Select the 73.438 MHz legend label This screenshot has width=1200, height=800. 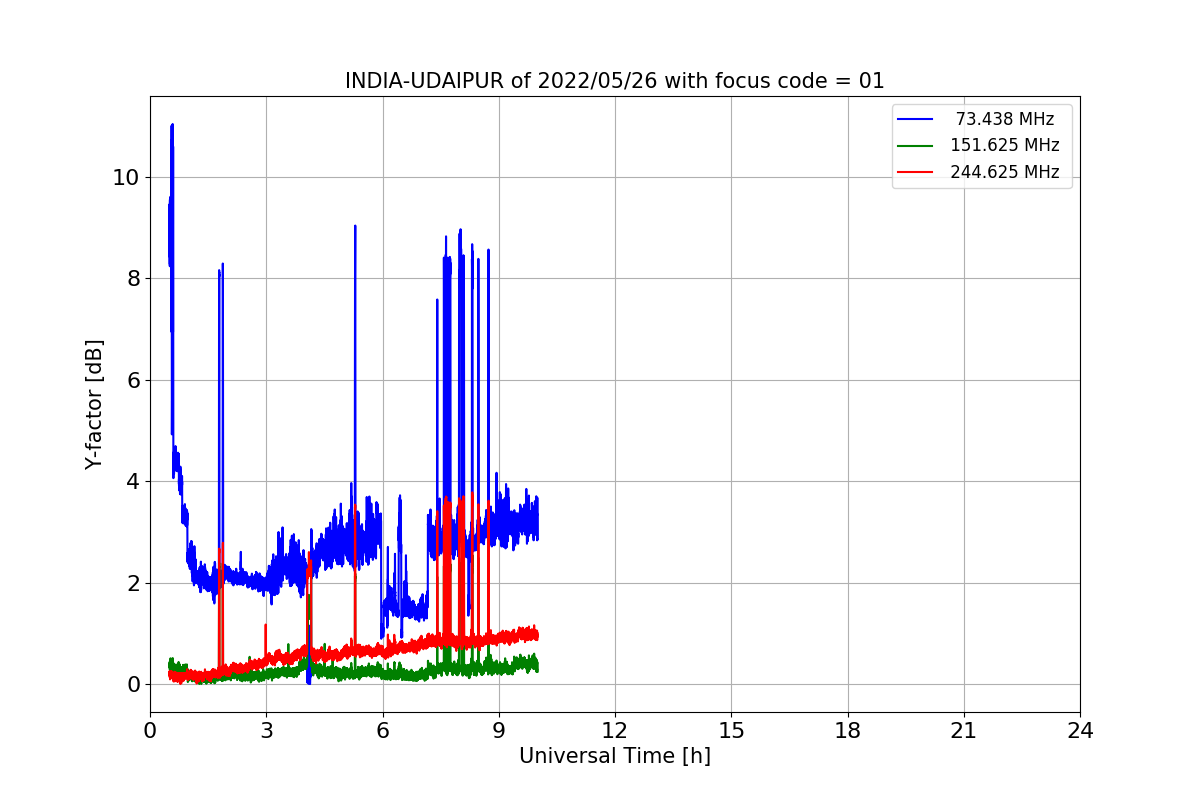coord(1005,119)
